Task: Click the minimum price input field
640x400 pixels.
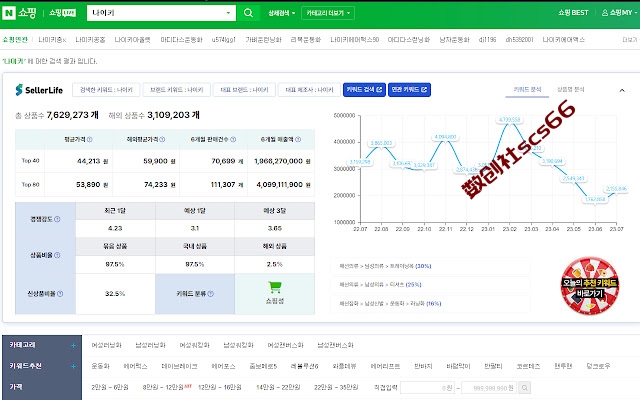Action: coord(428,388)
